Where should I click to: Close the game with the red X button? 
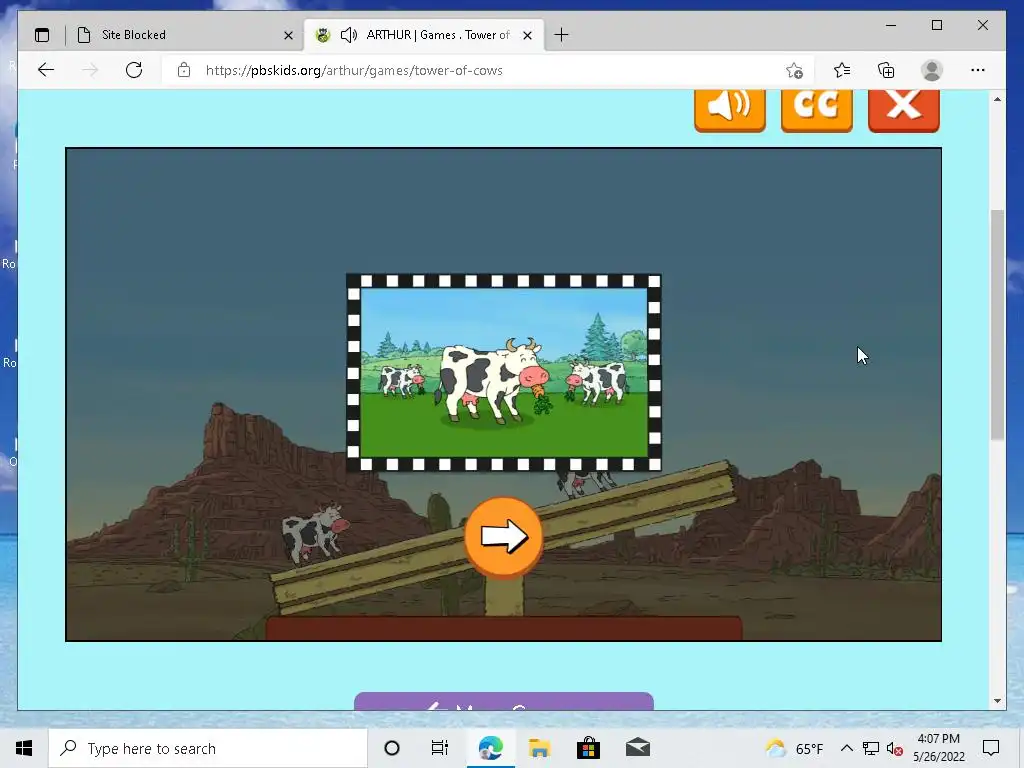904,110
